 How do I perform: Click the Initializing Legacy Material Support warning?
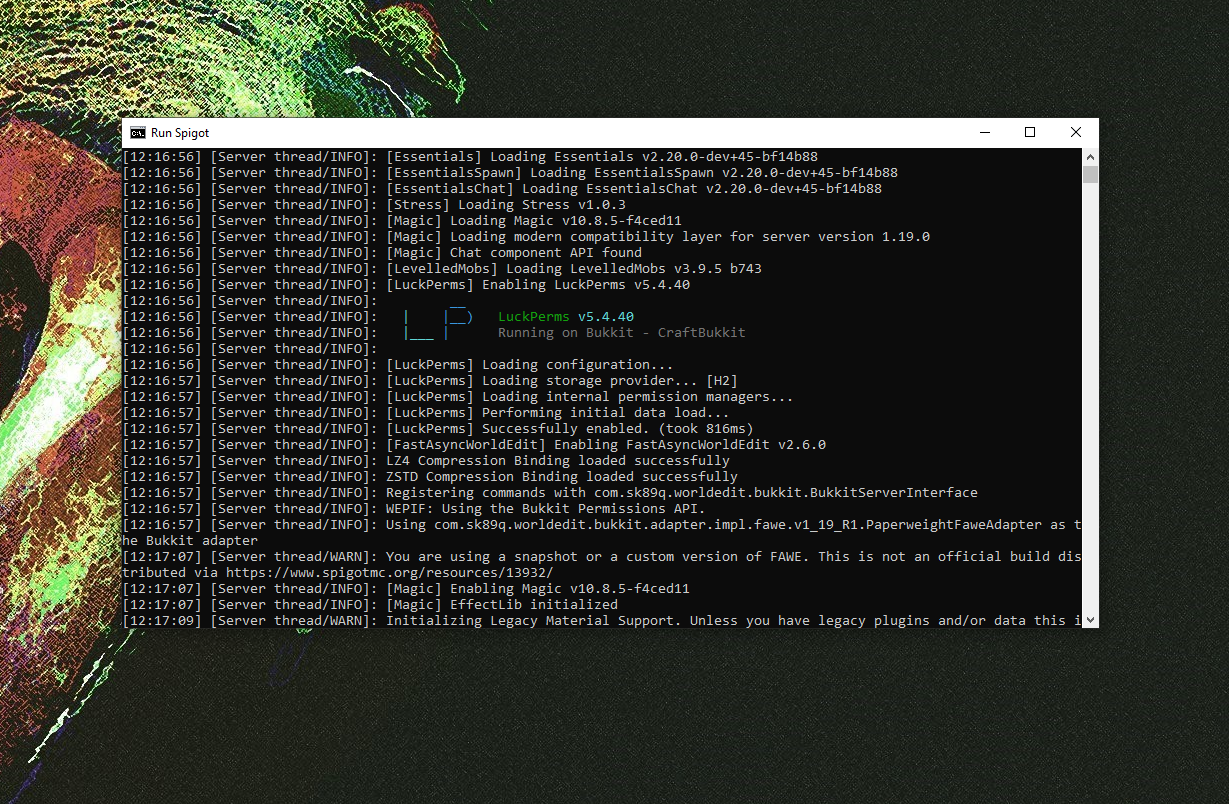(x=730, y=621)
